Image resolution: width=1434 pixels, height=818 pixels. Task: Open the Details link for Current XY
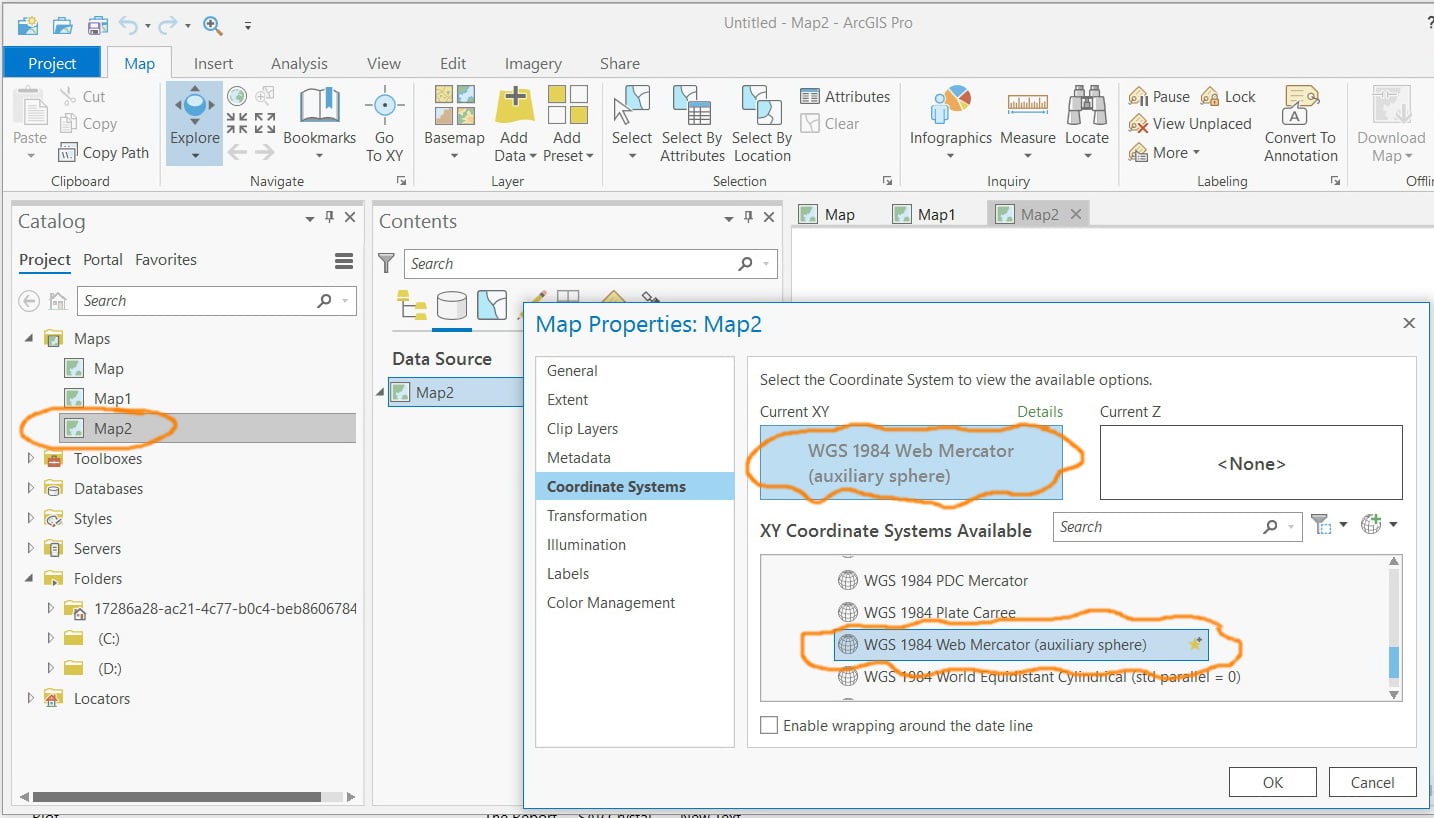coord(1040,412)
